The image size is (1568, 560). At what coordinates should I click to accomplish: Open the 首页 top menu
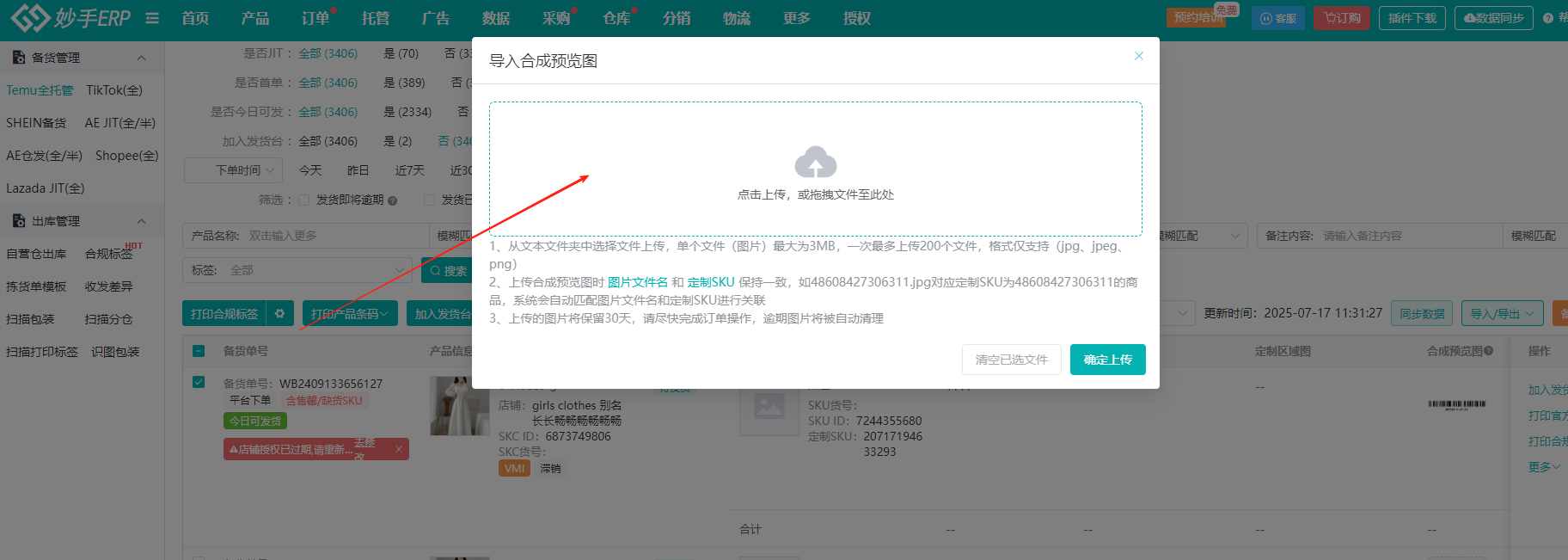point(195,18)
